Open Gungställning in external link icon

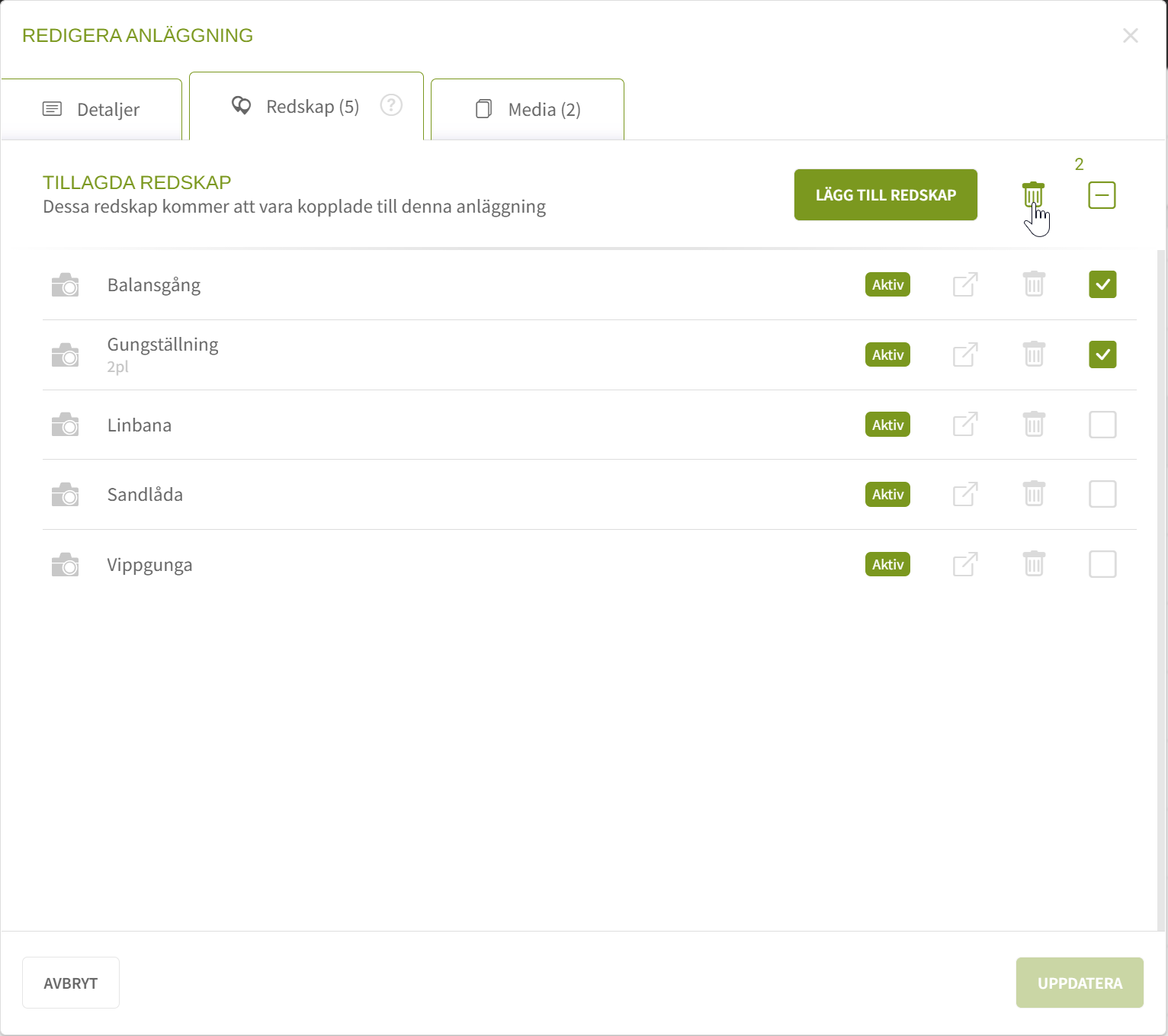965,354
